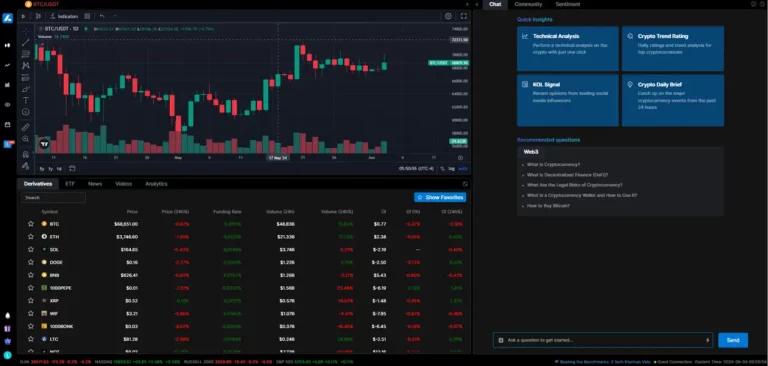Open the KOL Signal card
The width and height of the screenshot is (768, 366).
[x=568, y=100]
